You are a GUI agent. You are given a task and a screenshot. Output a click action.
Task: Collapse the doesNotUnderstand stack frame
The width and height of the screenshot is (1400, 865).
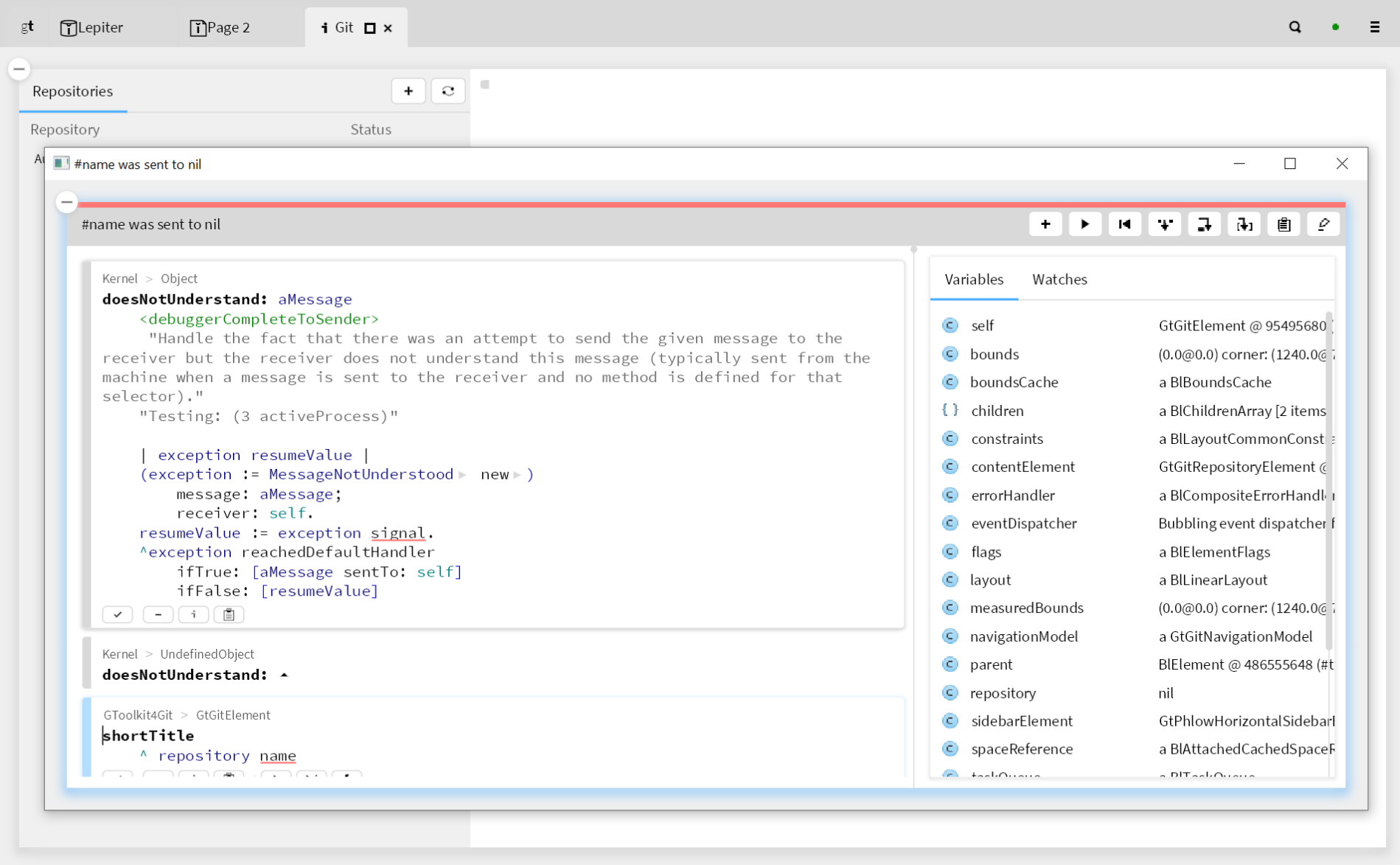(285, 674)
